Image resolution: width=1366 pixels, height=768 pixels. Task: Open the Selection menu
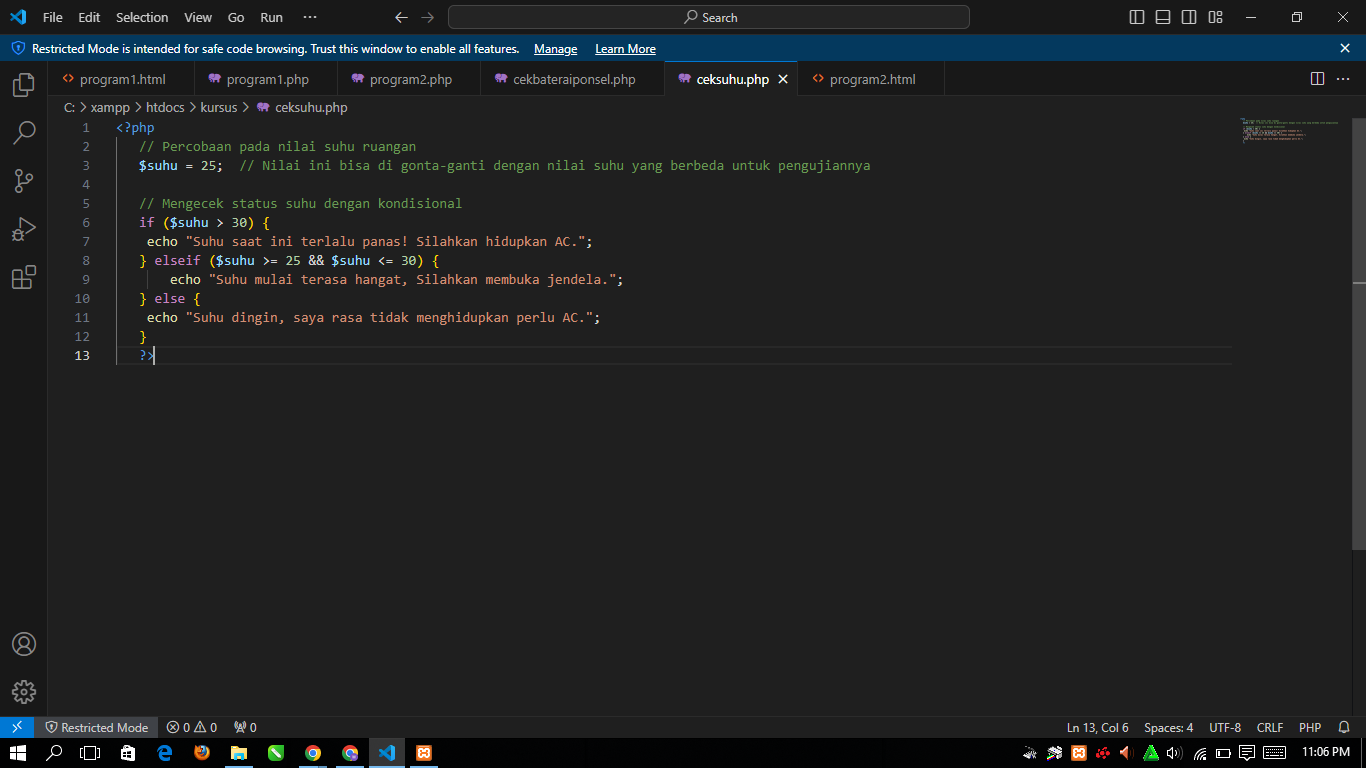pos(142,17)
